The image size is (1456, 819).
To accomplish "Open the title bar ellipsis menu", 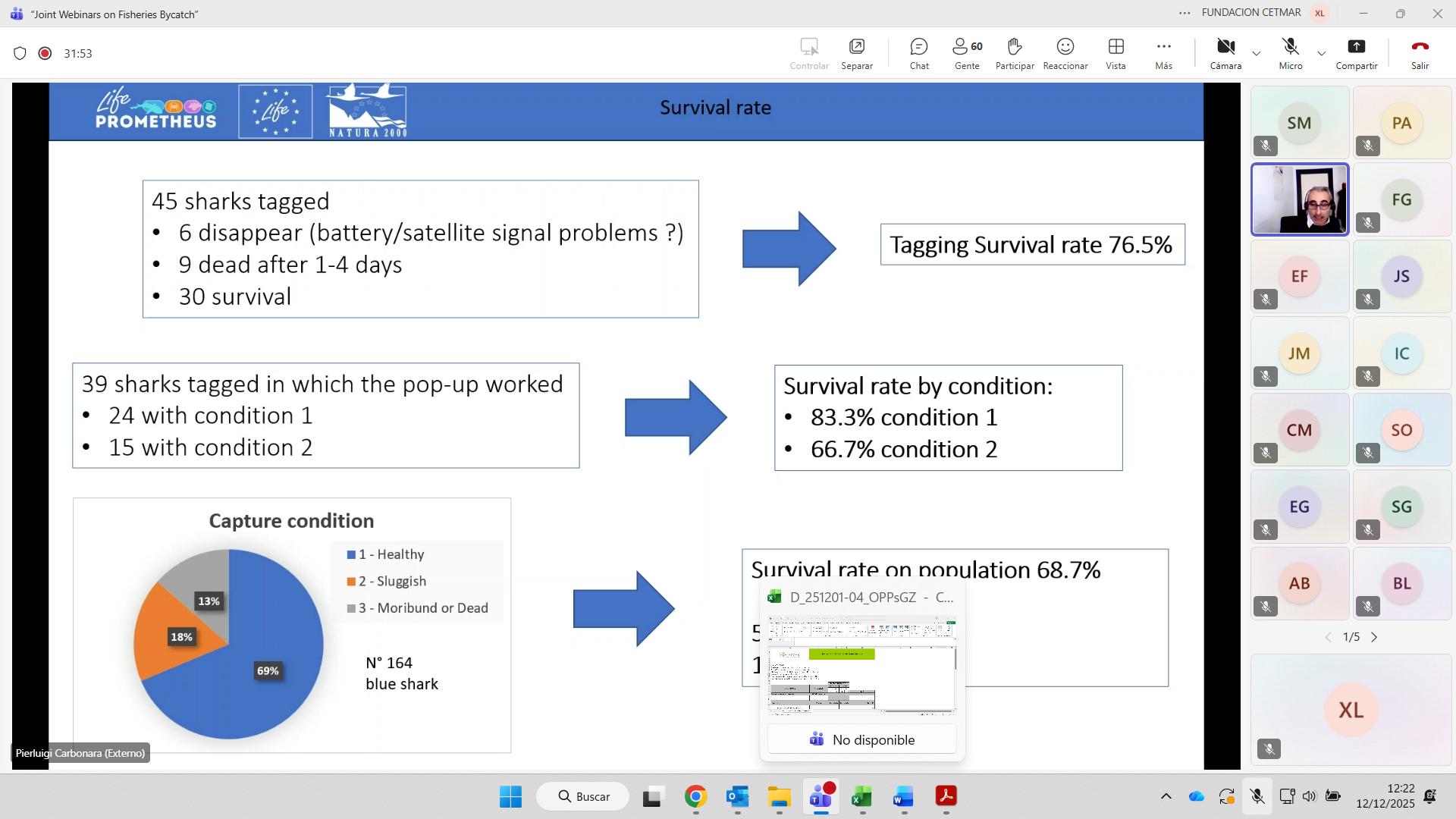I will 1185,13.
